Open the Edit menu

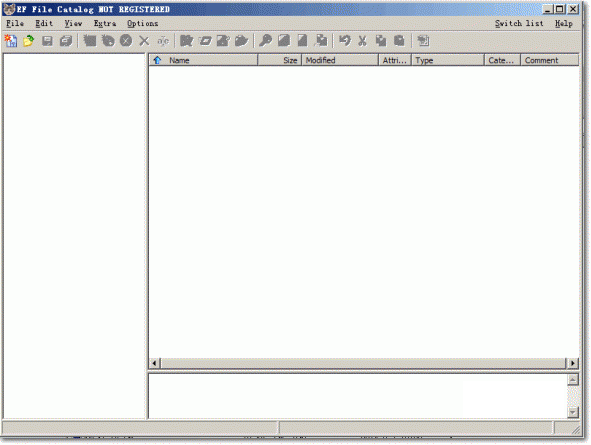(44, 23)
